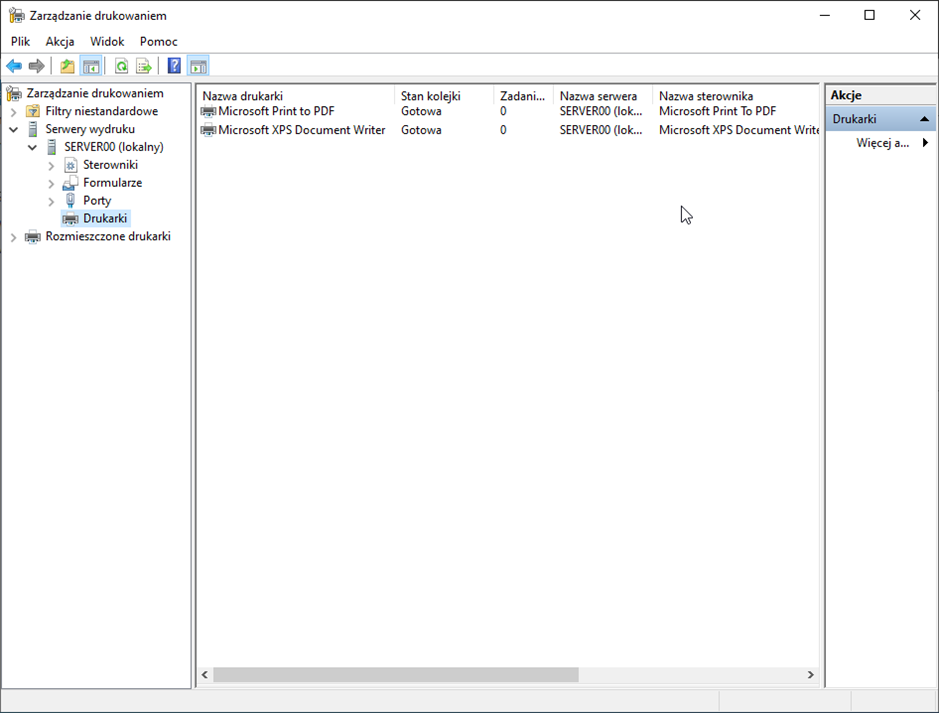The image size is (939, 713).
Task: Open the Akcja menu
Action: (60, 41)
